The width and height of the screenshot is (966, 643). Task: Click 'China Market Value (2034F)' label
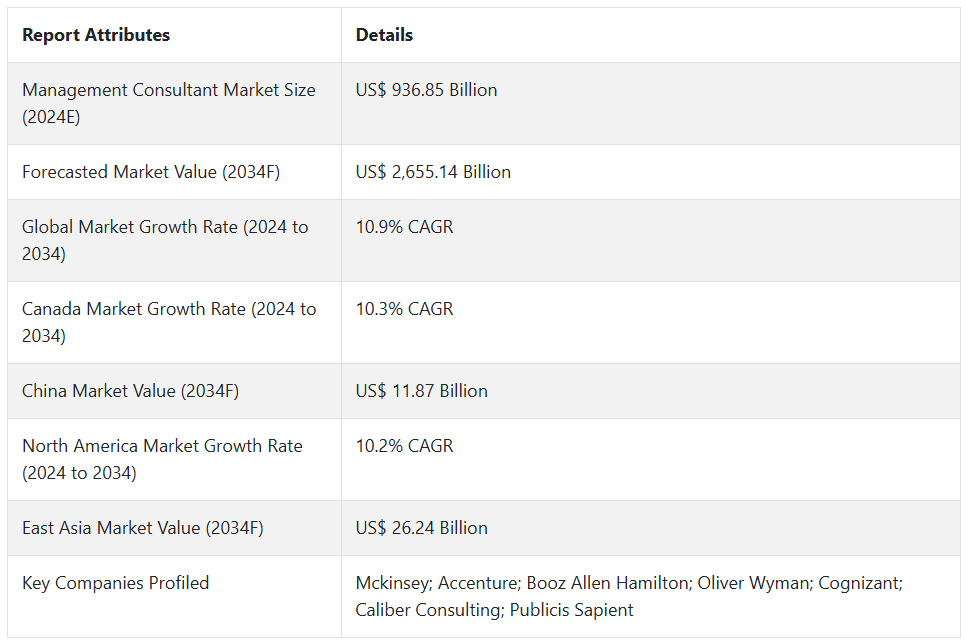130,391
